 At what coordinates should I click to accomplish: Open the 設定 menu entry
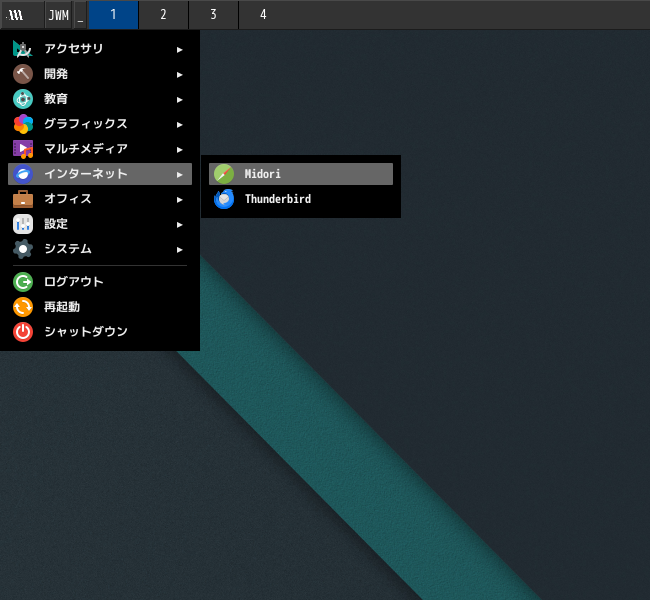click(100, 224)
